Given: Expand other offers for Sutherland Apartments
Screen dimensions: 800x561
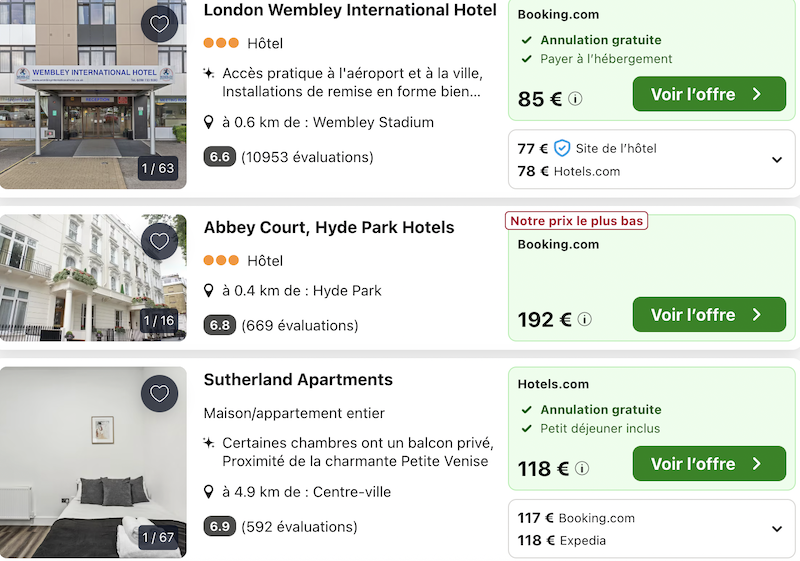Looking at the screenshot, I should click(x=777, y=529).
